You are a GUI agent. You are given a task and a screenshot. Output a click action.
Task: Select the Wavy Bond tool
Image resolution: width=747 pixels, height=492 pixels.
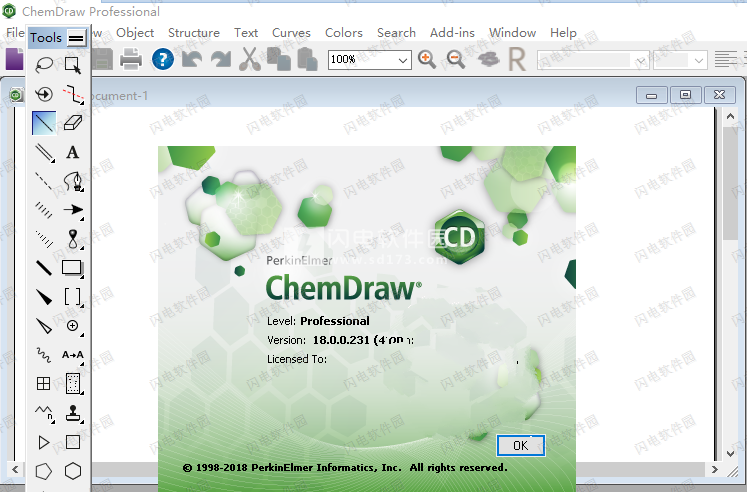44,355
